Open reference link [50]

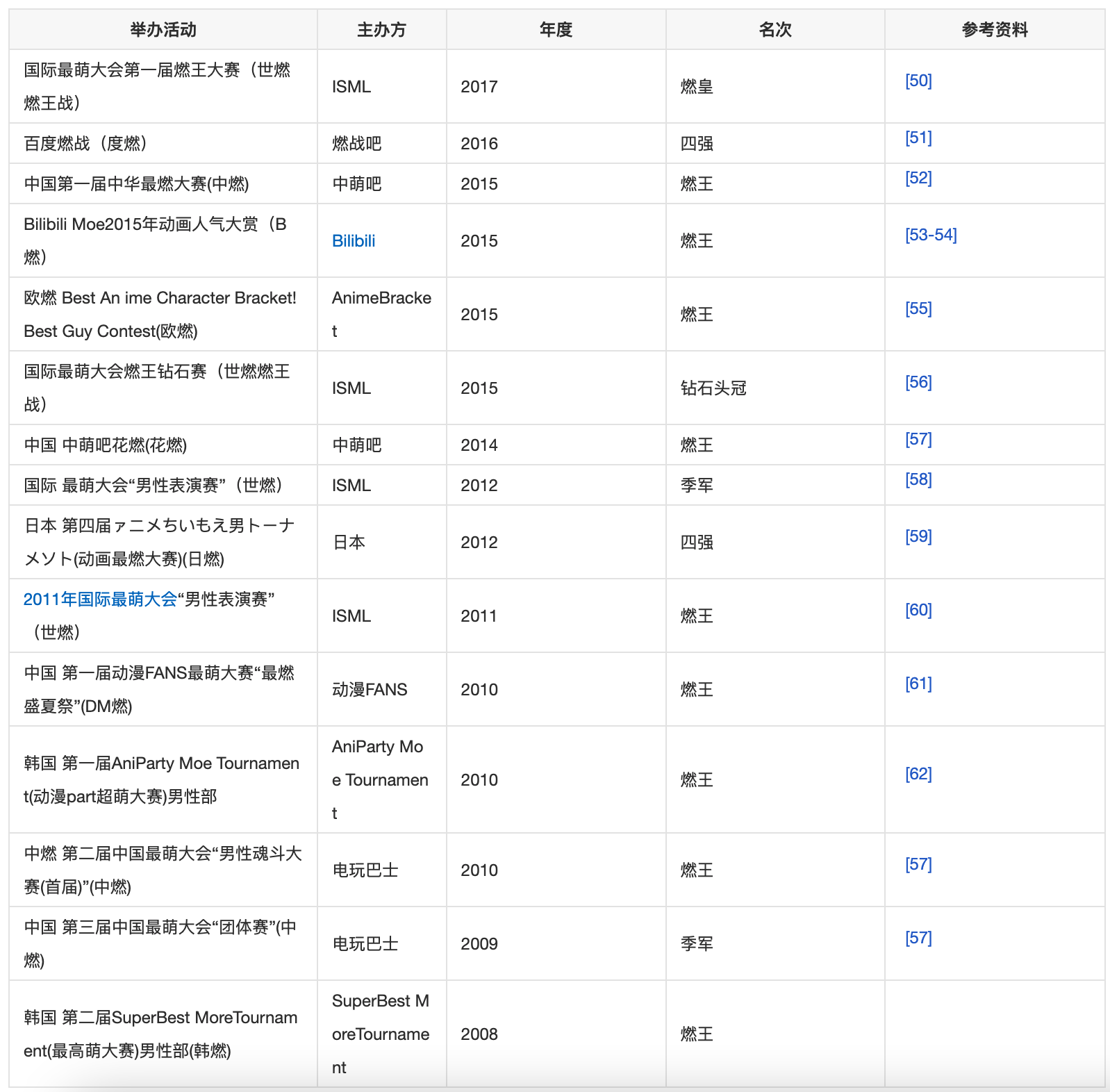pos(918,81)
